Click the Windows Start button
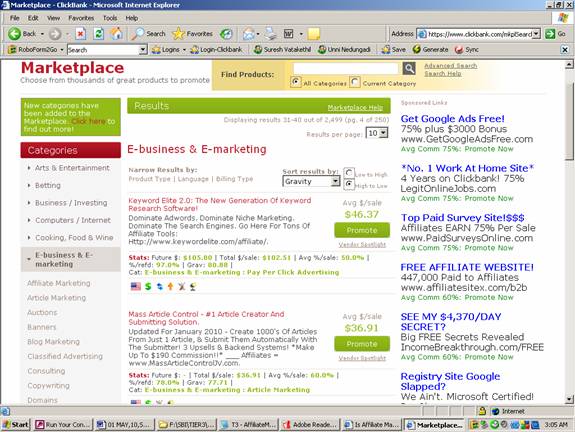 pos(15,425)
